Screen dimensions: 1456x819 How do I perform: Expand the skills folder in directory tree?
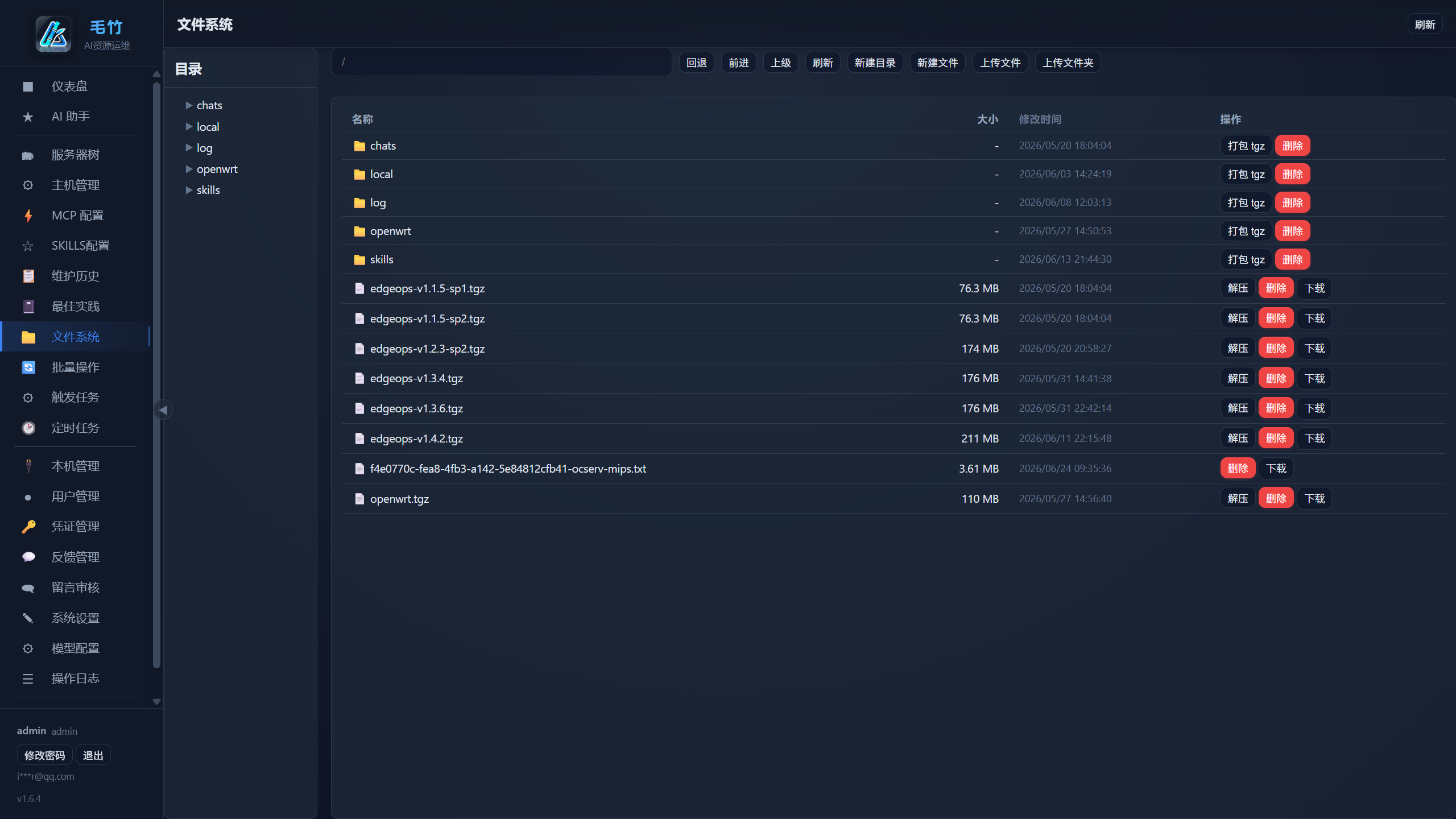pyautogui.click(x=189, y=190)
